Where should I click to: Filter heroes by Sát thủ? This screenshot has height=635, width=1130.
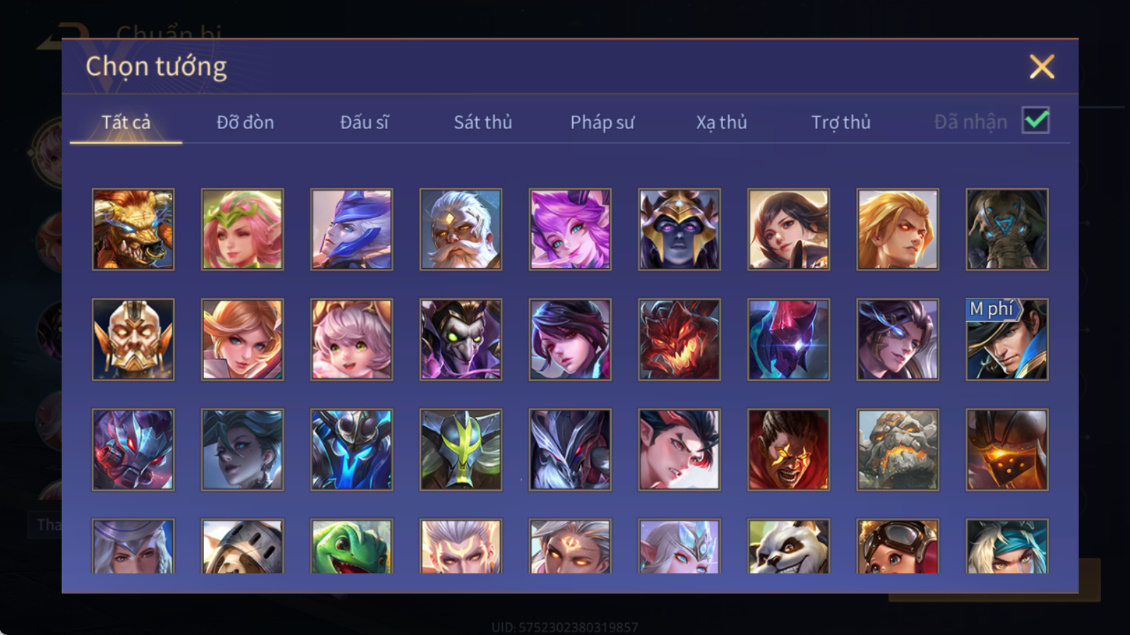coord(483,122)
